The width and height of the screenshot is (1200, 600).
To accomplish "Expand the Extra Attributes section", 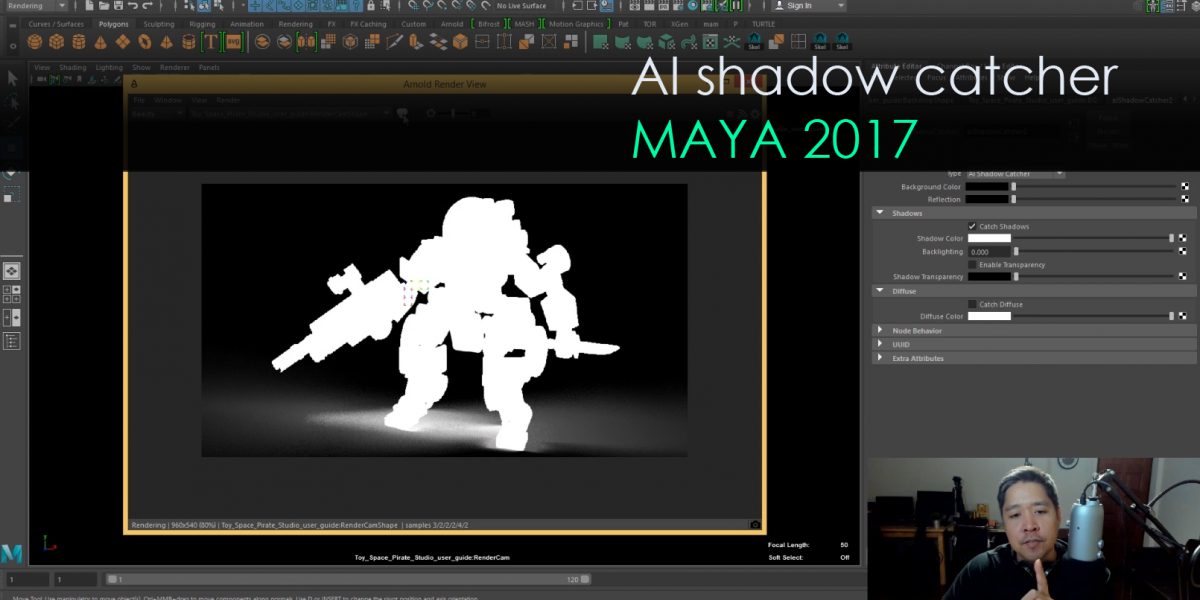I will [x=879, y=358].
